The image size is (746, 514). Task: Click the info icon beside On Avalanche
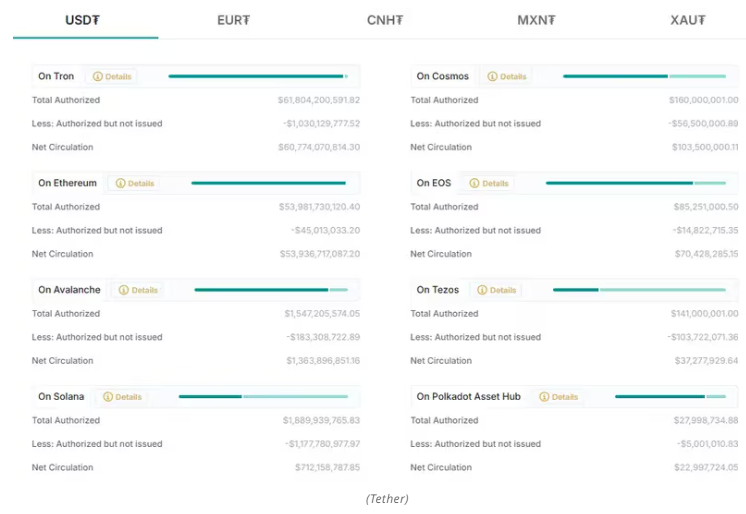(124, 290)
